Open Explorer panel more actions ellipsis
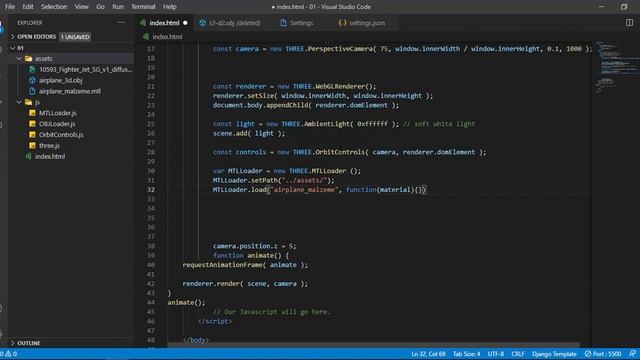 121,22
